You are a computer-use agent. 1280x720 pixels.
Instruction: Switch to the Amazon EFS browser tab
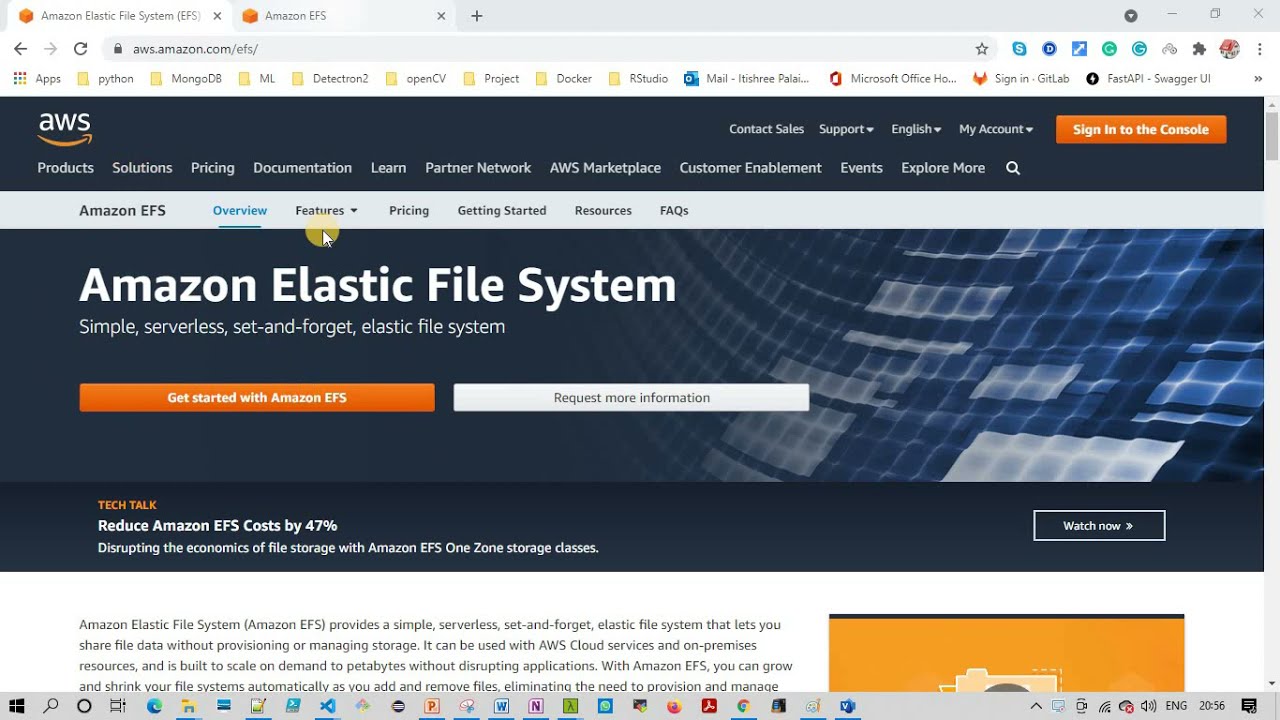coord(343,16)
